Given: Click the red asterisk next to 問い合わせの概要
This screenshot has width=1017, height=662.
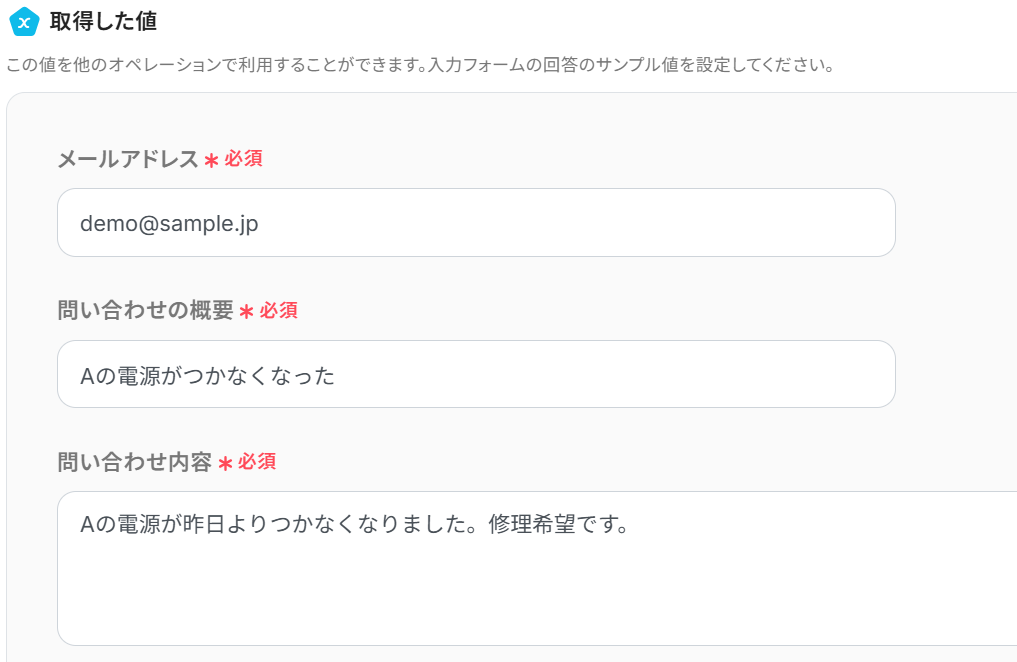Looking at the screenshot, I should pyautogui.click(x=246, y=312).
